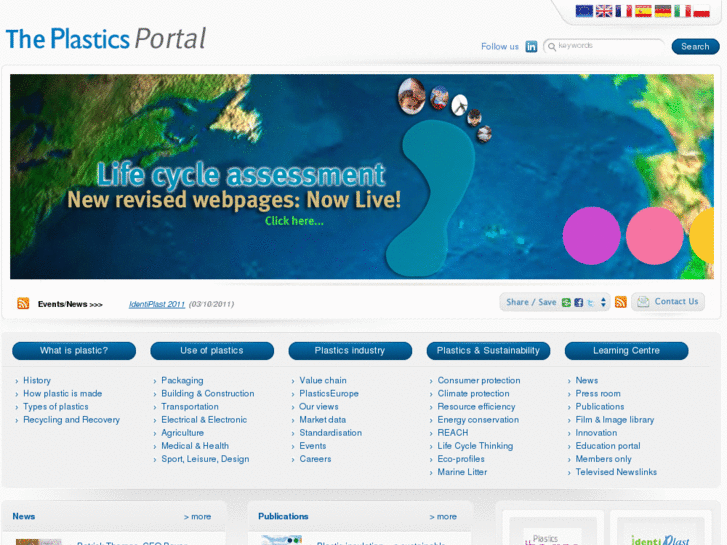The height and width of the screenshot is (545, 727).
Task: Open the IdentiPlast 2011 news link
Action: click(x=157, y=304)
